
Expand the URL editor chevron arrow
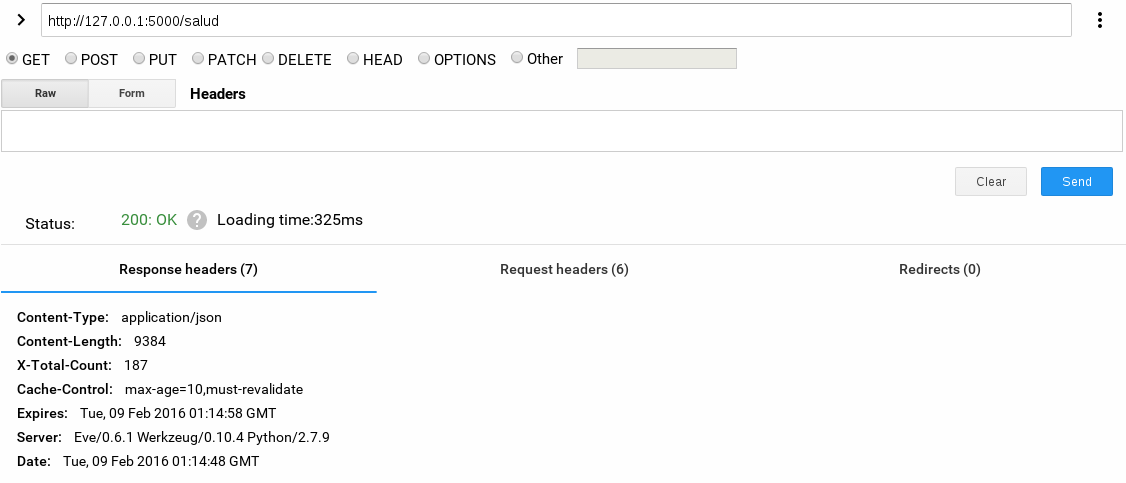click(x=19, y=20)
